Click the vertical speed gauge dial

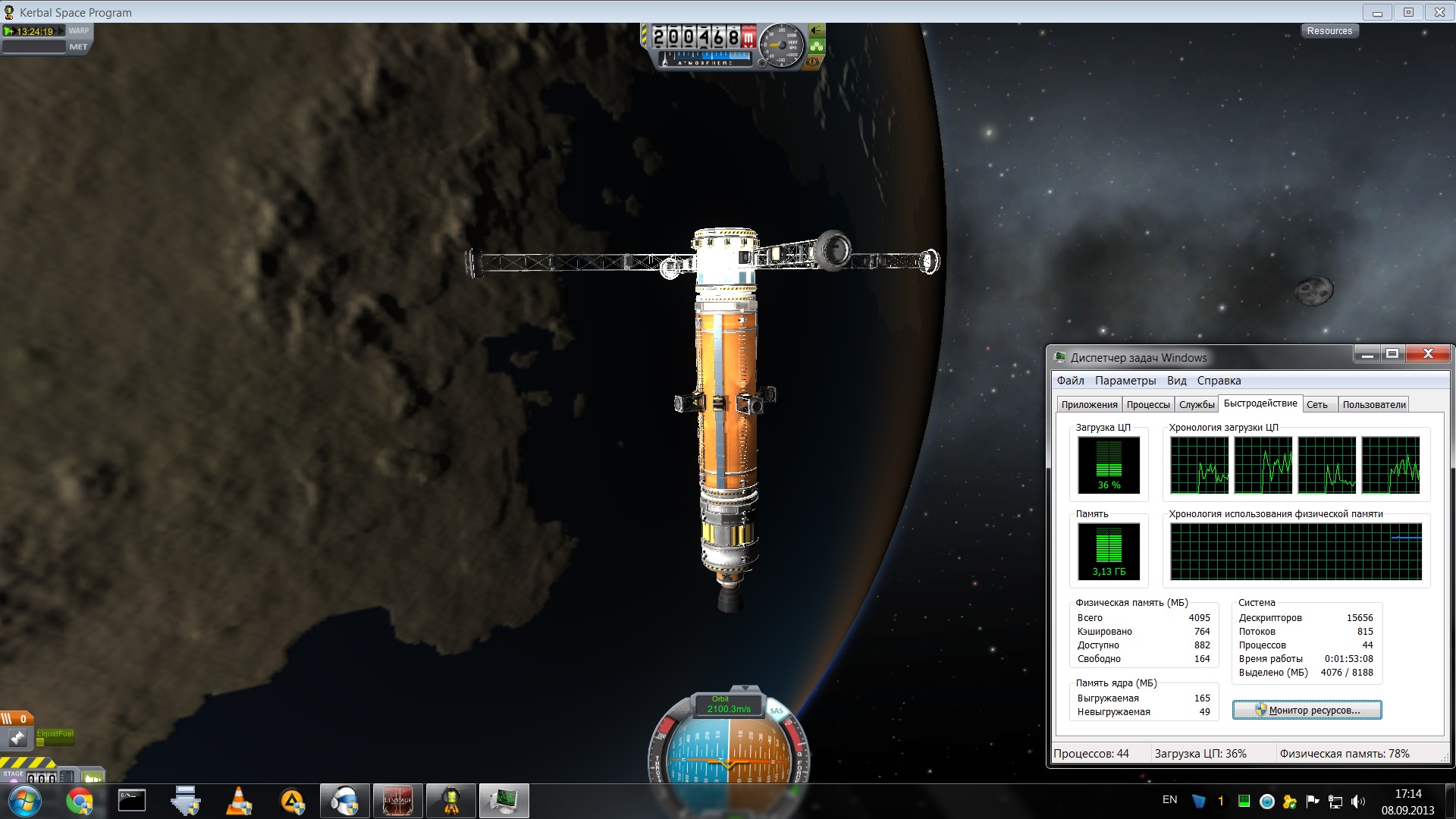pyautogui.click(x=782, y=45)
